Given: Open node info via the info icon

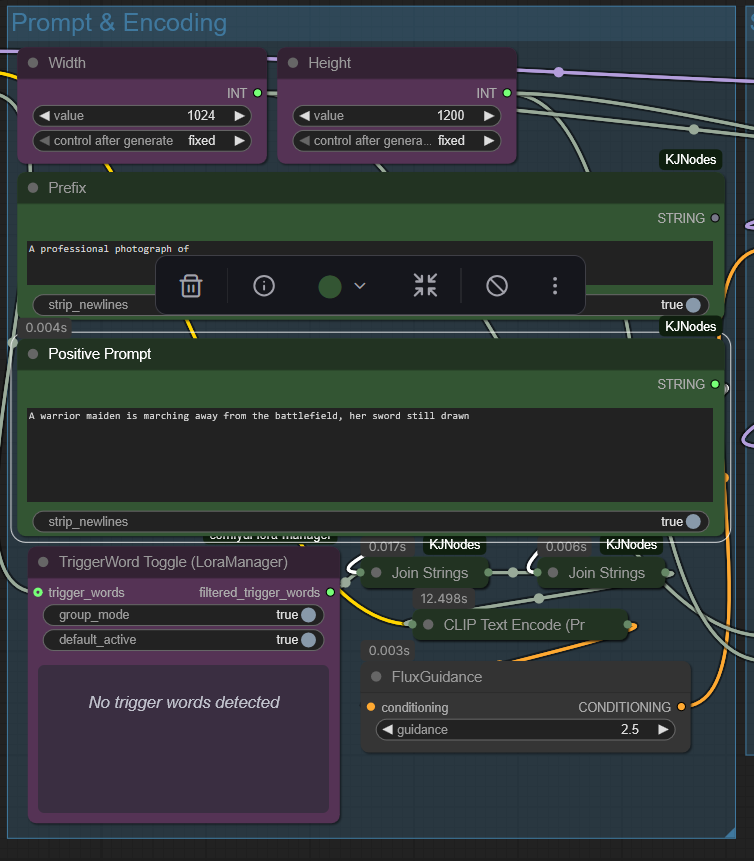Looking at the screenshot, I should click(264, 286).
